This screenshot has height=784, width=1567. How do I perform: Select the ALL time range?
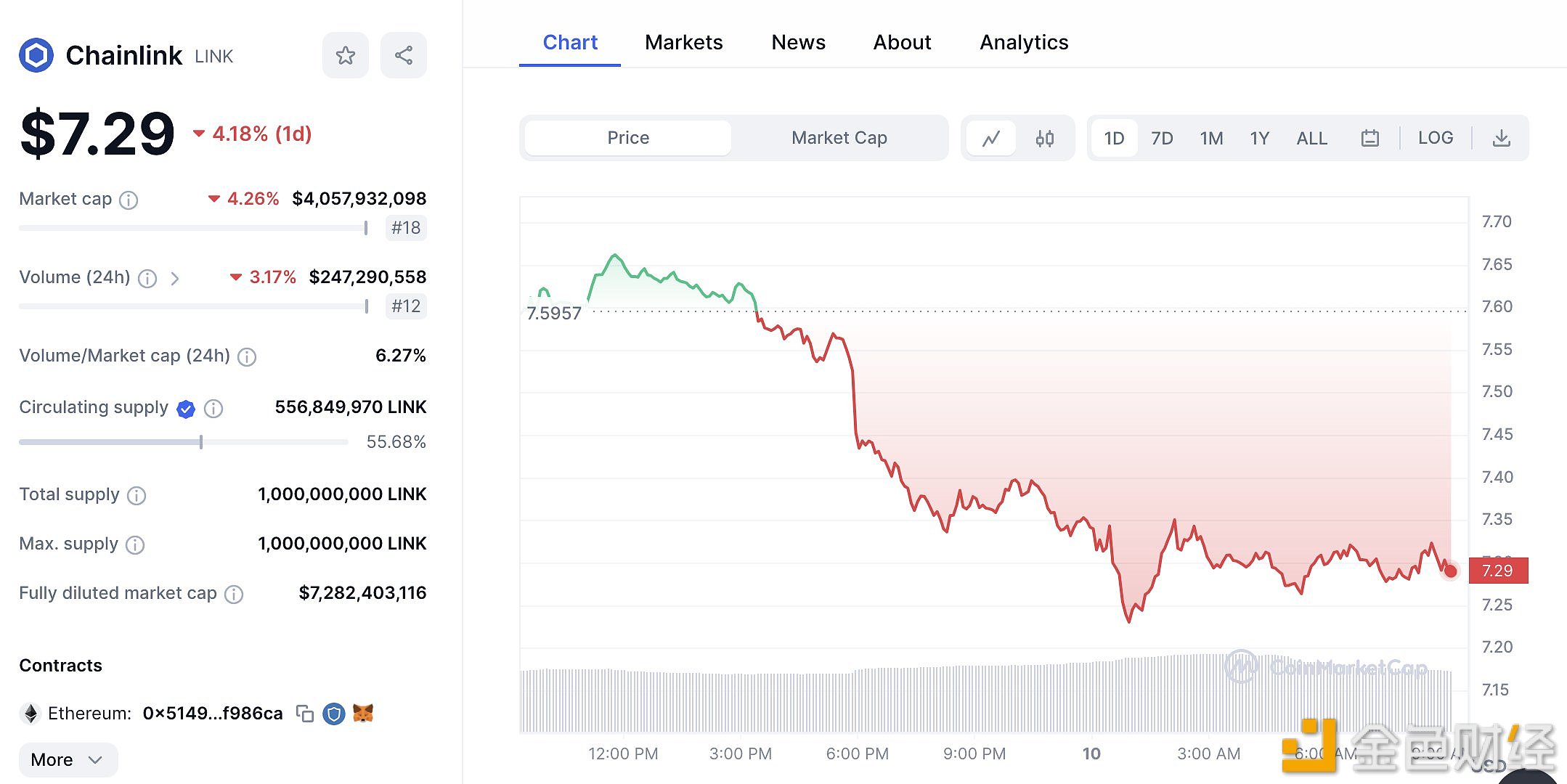click(x=1312, y=138)
